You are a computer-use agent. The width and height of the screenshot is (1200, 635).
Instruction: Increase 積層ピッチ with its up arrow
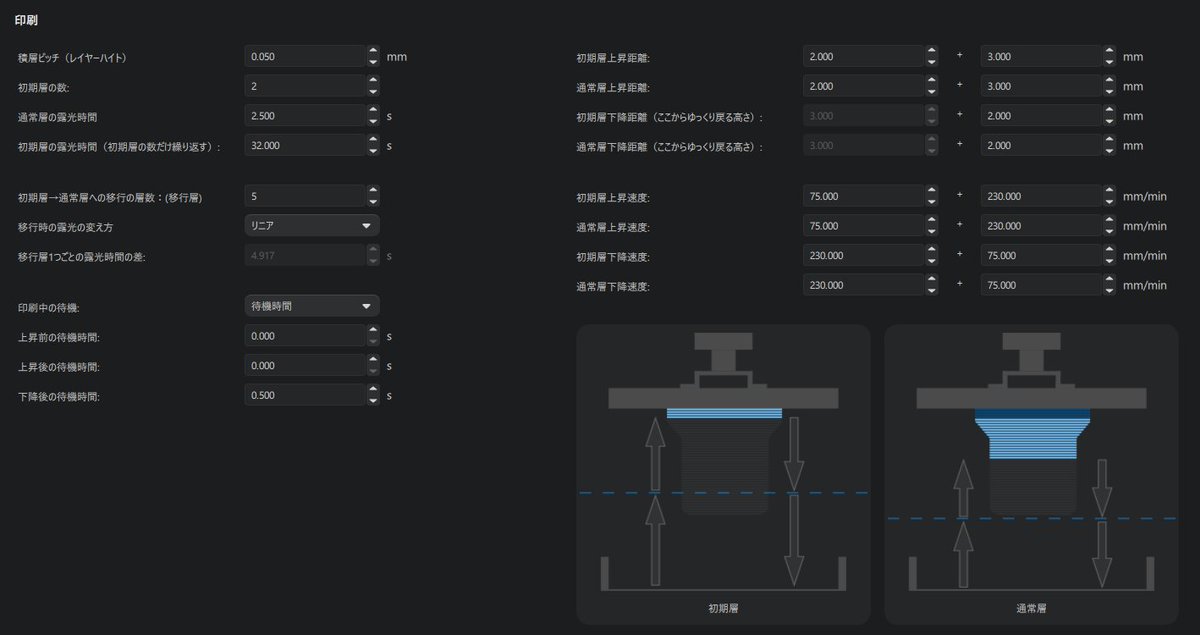(373, 51)
